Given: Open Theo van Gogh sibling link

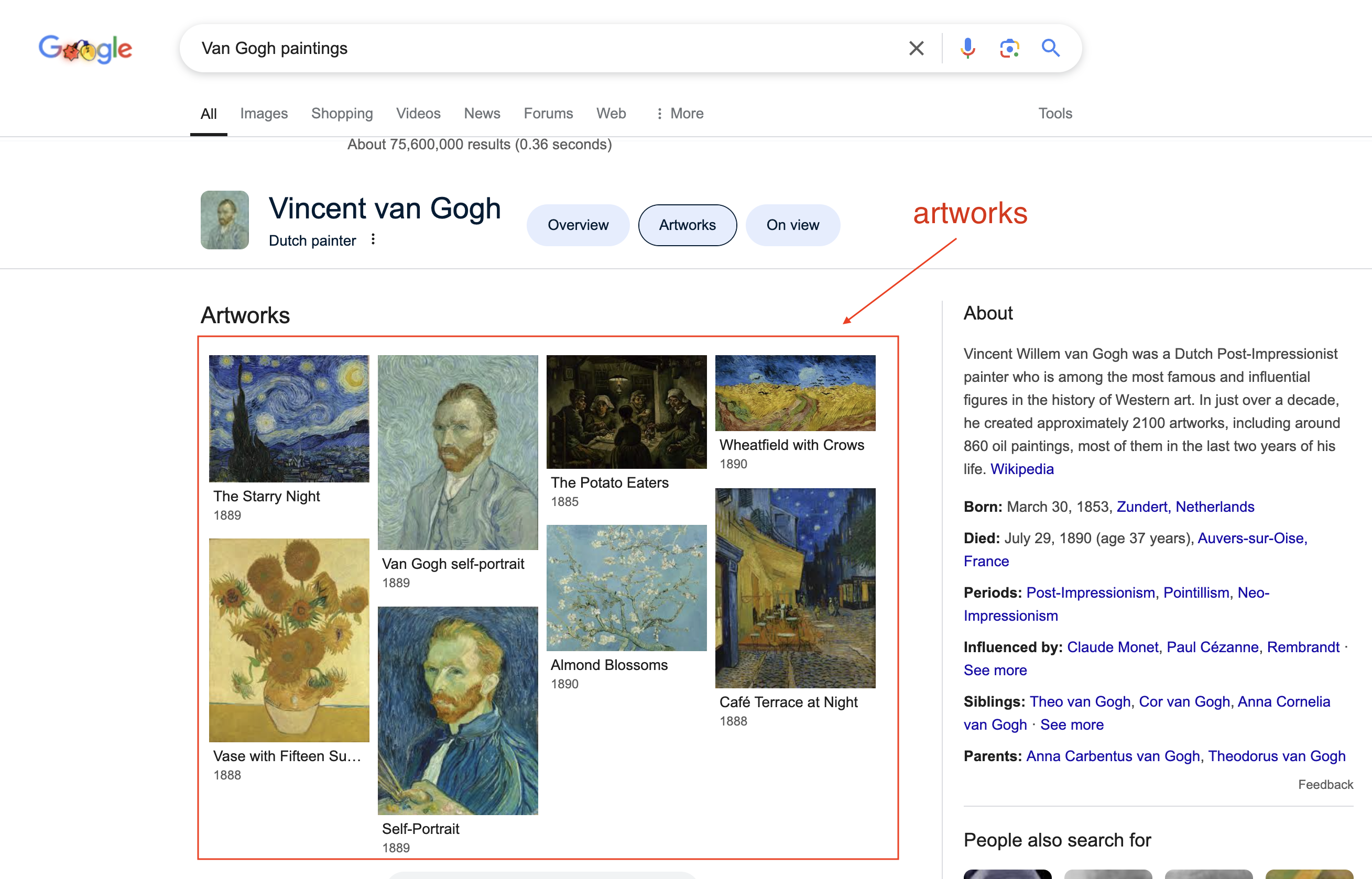Looking at the screenshot, I should (x=1080, y=701).
